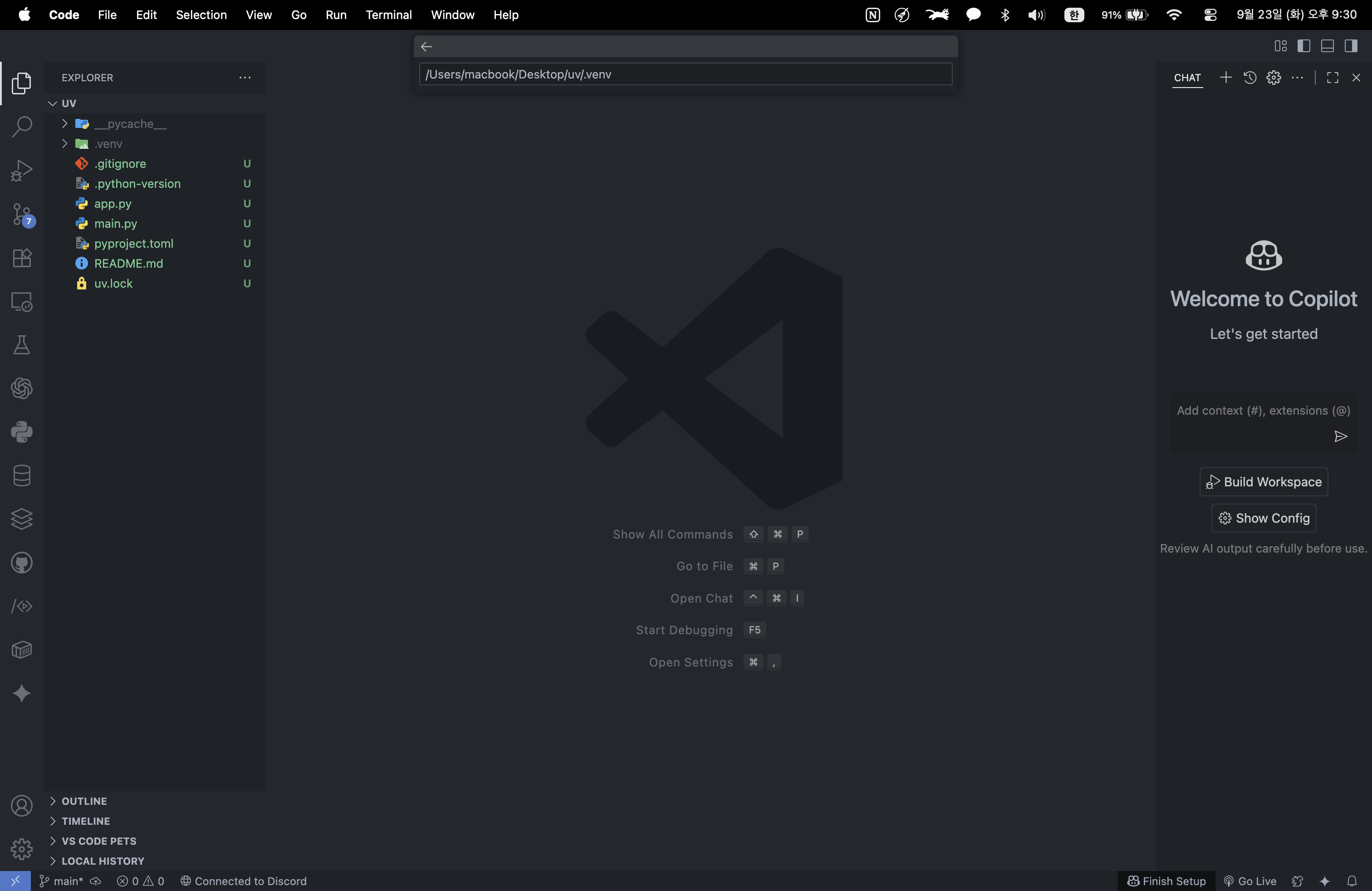Image resolution: width=1372 pixels, height=891 pixels.
Task: Toggle the bottom panel visibility
Action: coord(1327,46)
